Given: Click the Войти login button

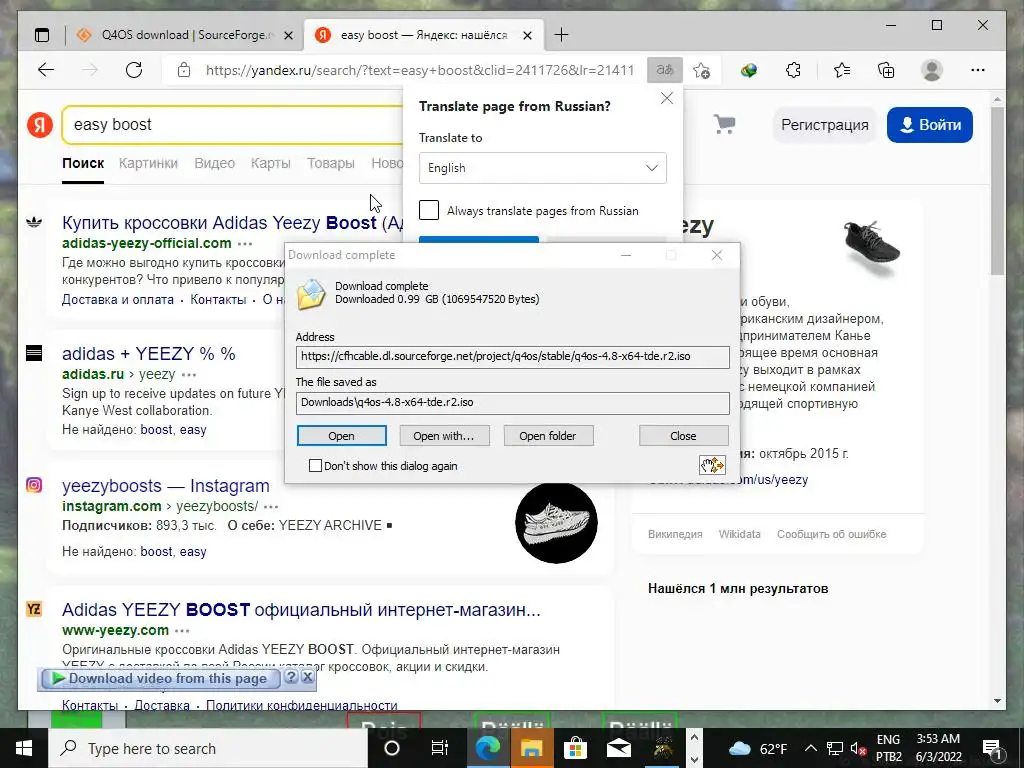Looking at the screenshot, I should [x=930, y=125].
